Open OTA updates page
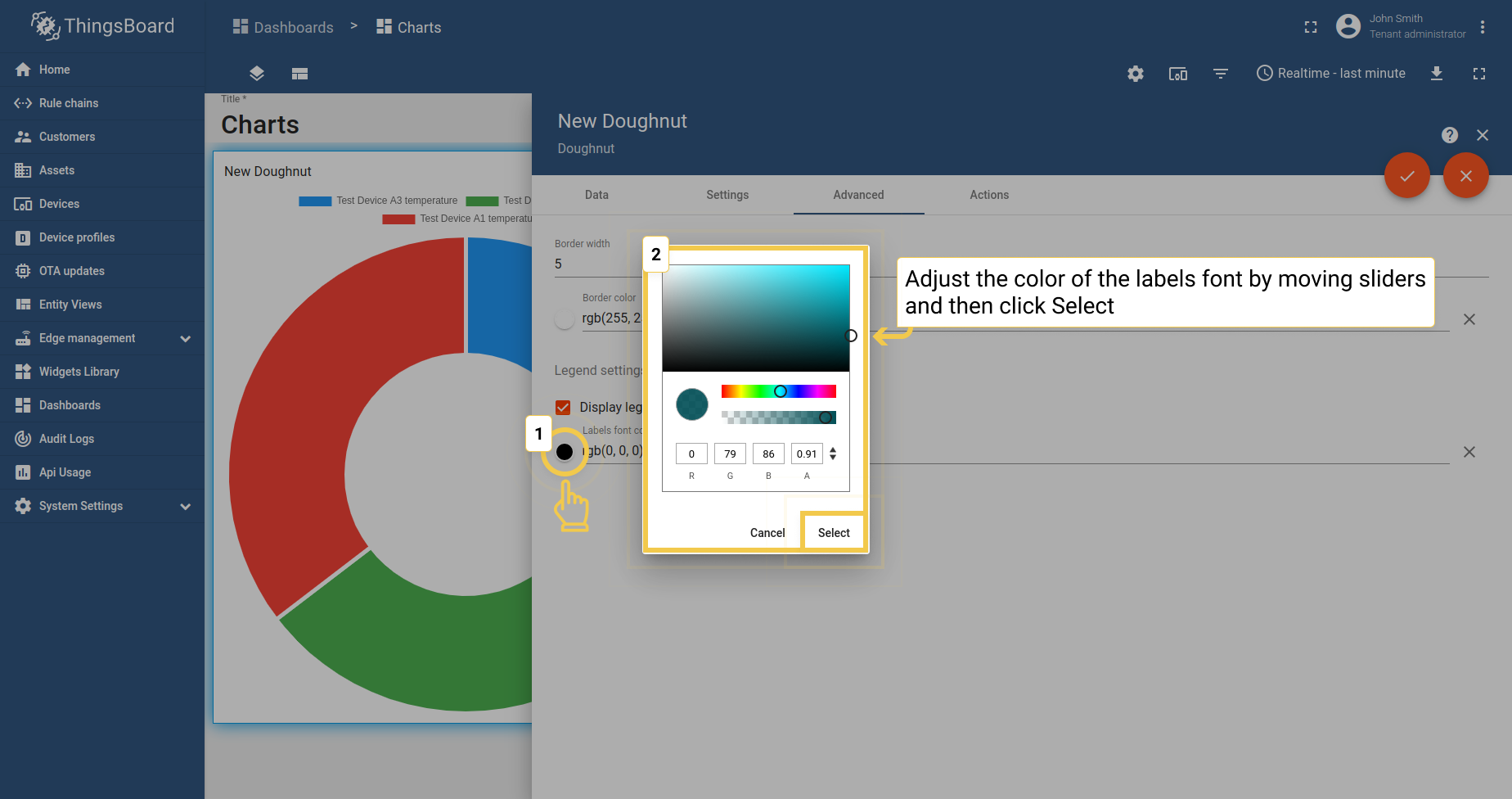The image size is (1512, 799). tap(72, 271)
